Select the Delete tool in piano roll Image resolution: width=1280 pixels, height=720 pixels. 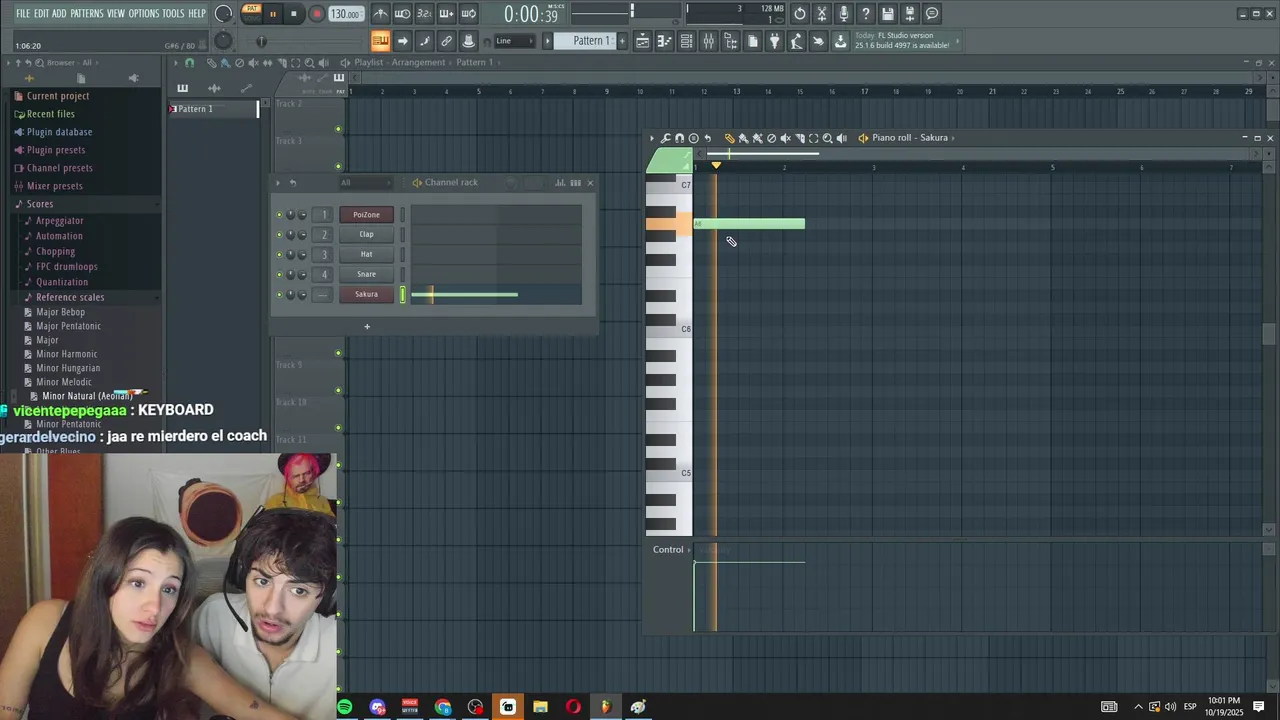(771, 138)
